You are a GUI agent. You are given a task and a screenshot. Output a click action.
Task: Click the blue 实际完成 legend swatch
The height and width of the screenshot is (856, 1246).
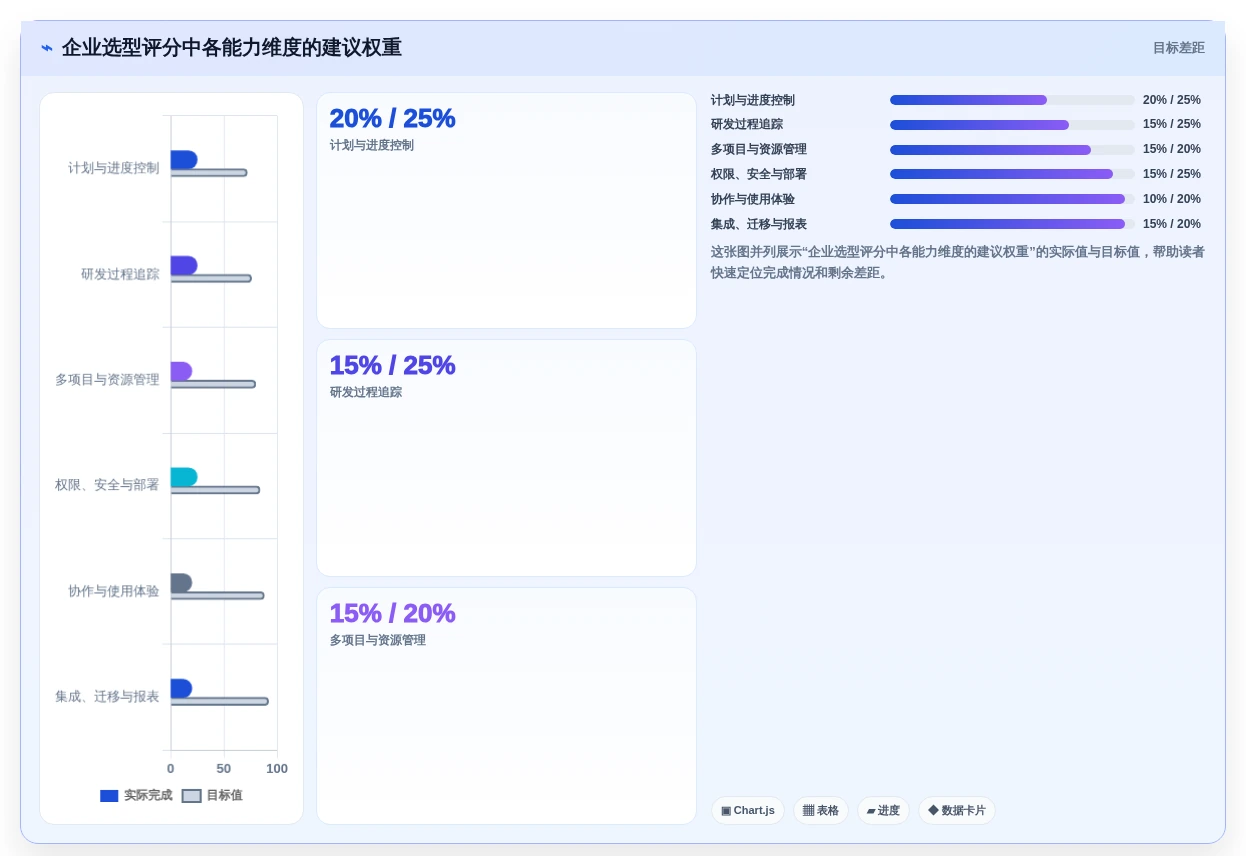click(109, 796)
